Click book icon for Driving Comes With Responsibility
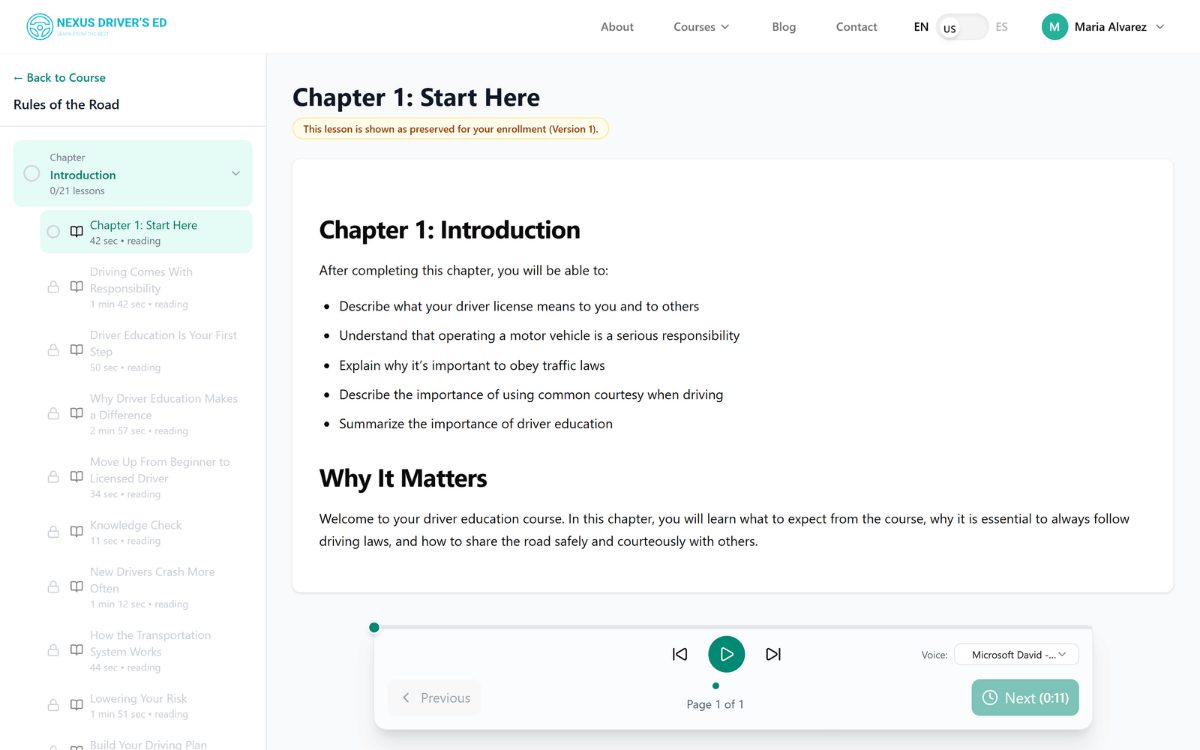 pos(77,287)
